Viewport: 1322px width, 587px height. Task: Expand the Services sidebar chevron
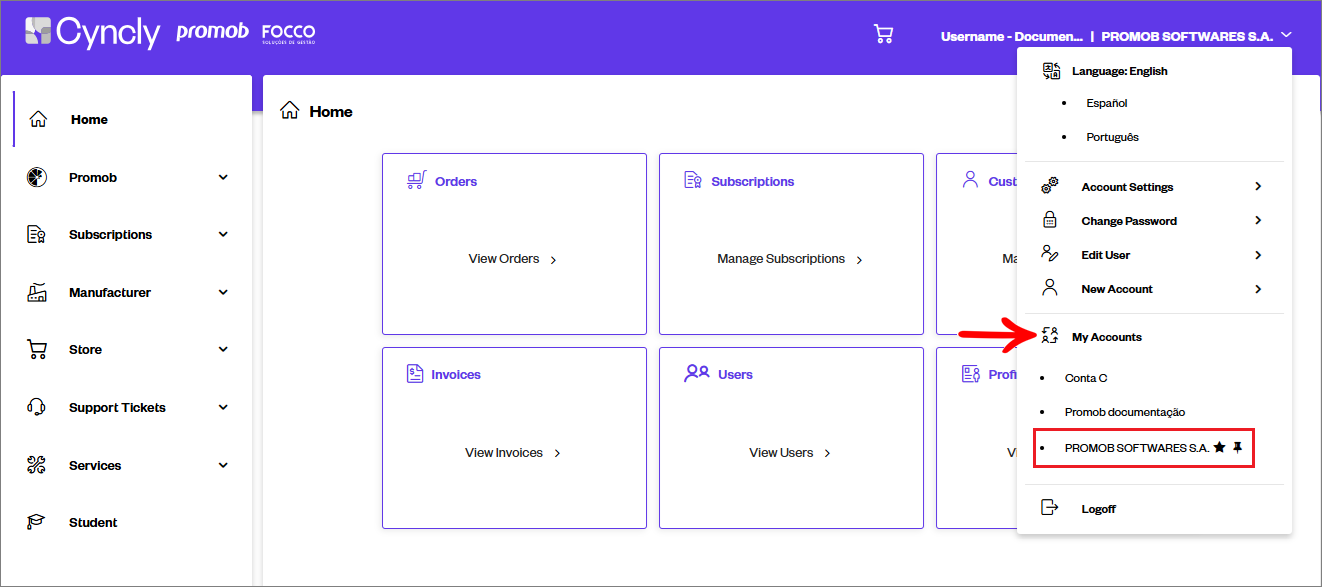223,465
